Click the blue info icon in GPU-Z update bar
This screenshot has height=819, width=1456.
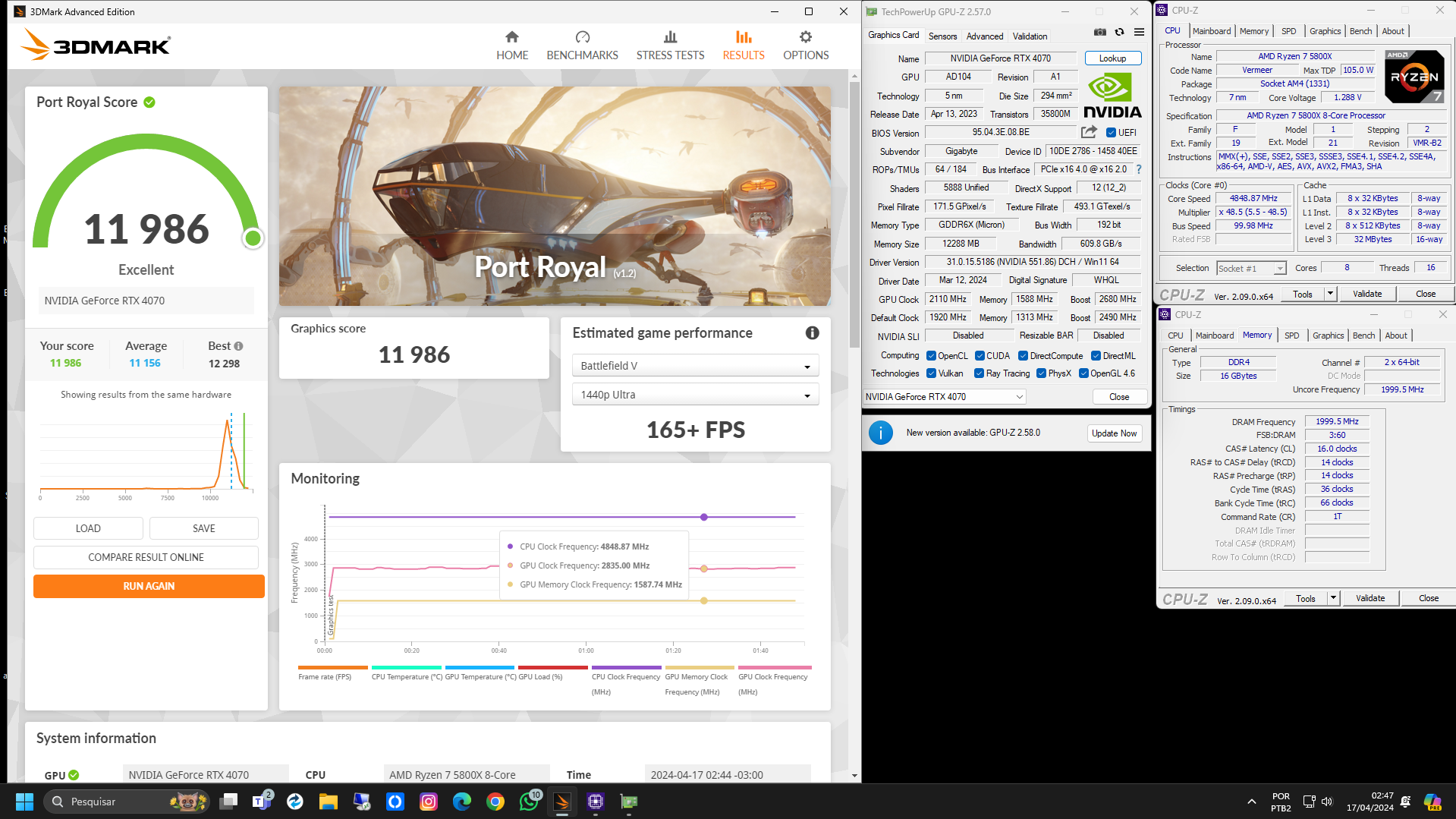(x=880, y=433)
